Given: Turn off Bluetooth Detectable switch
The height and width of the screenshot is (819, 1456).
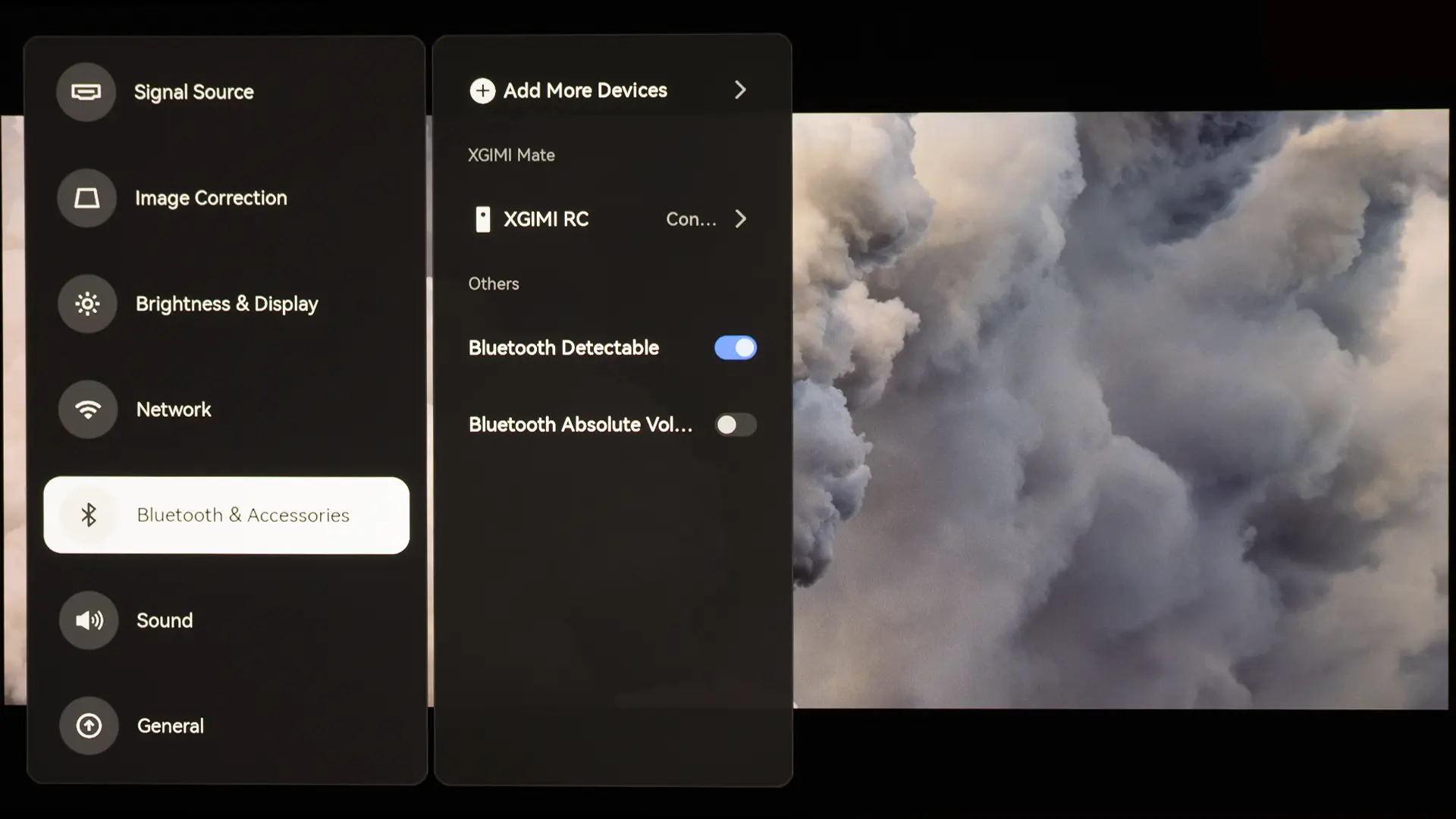Looking at the screenshot, I should tap(736, 348).
